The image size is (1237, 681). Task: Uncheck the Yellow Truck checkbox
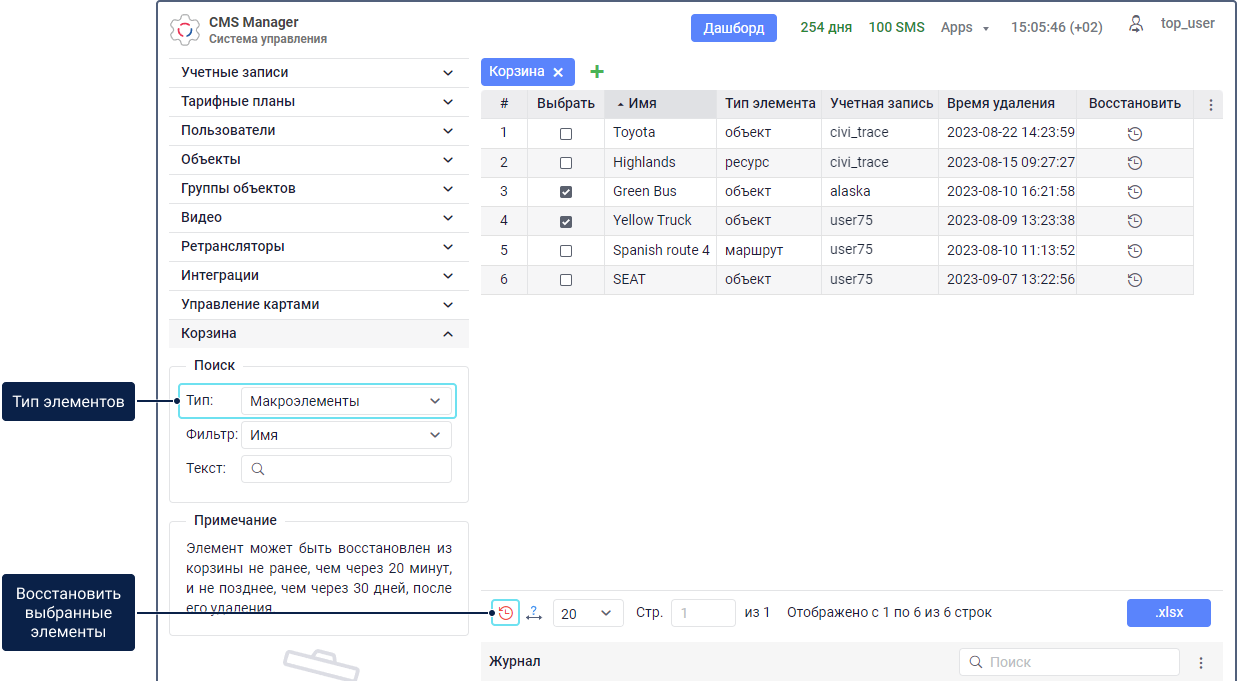(x=566, y=221)
